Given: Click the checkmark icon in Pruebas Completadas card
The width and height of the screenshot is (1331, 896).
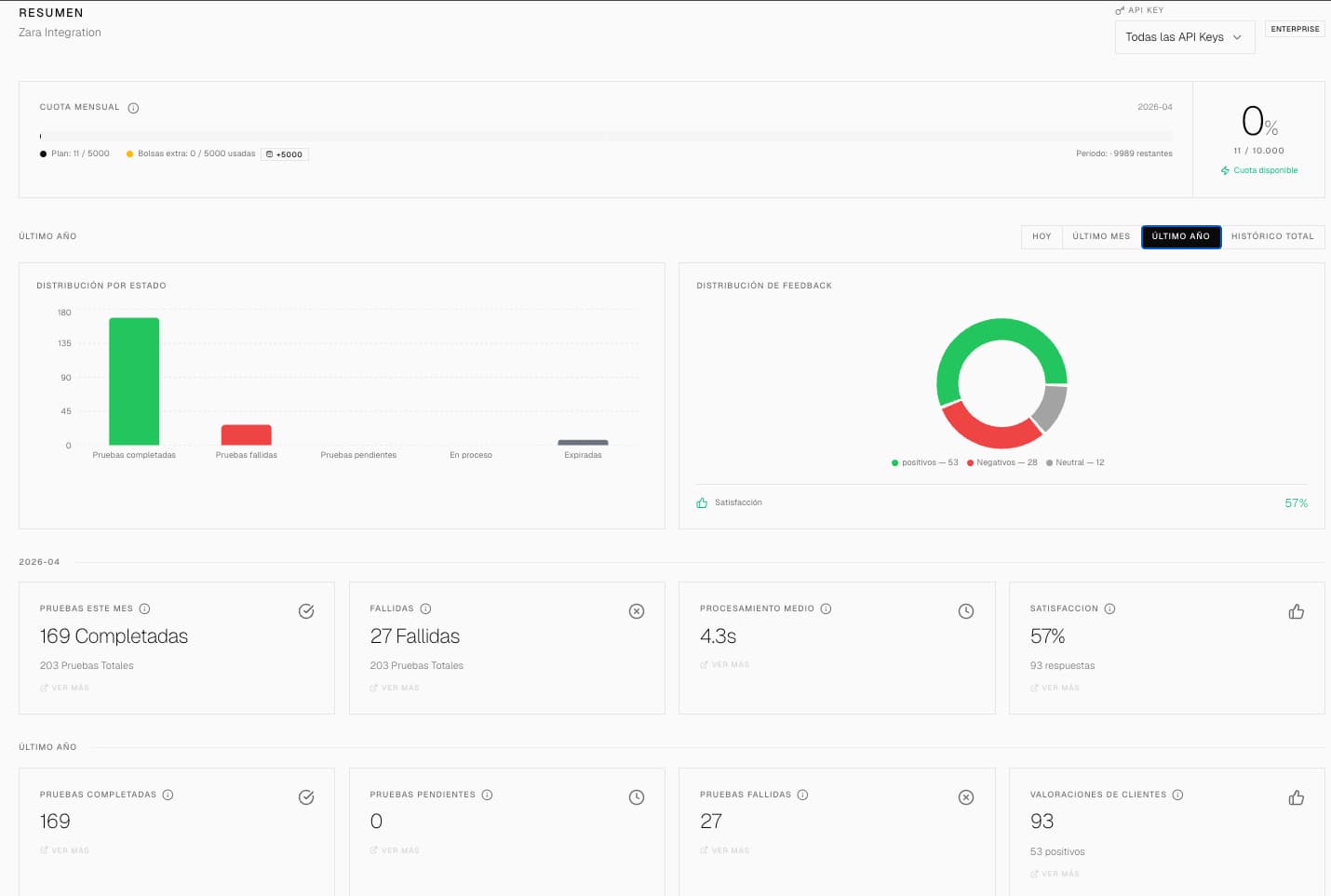Looking at the screenshot, I should [x=306, y=797].
